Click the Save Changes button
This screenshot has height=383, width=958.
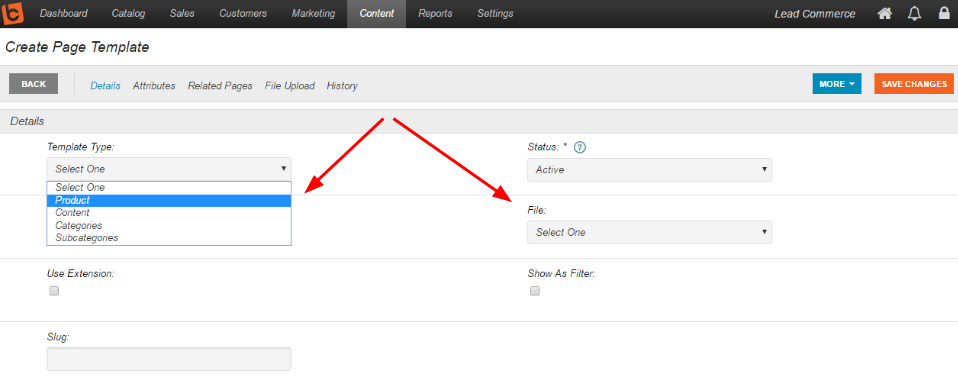pos(914,84)
